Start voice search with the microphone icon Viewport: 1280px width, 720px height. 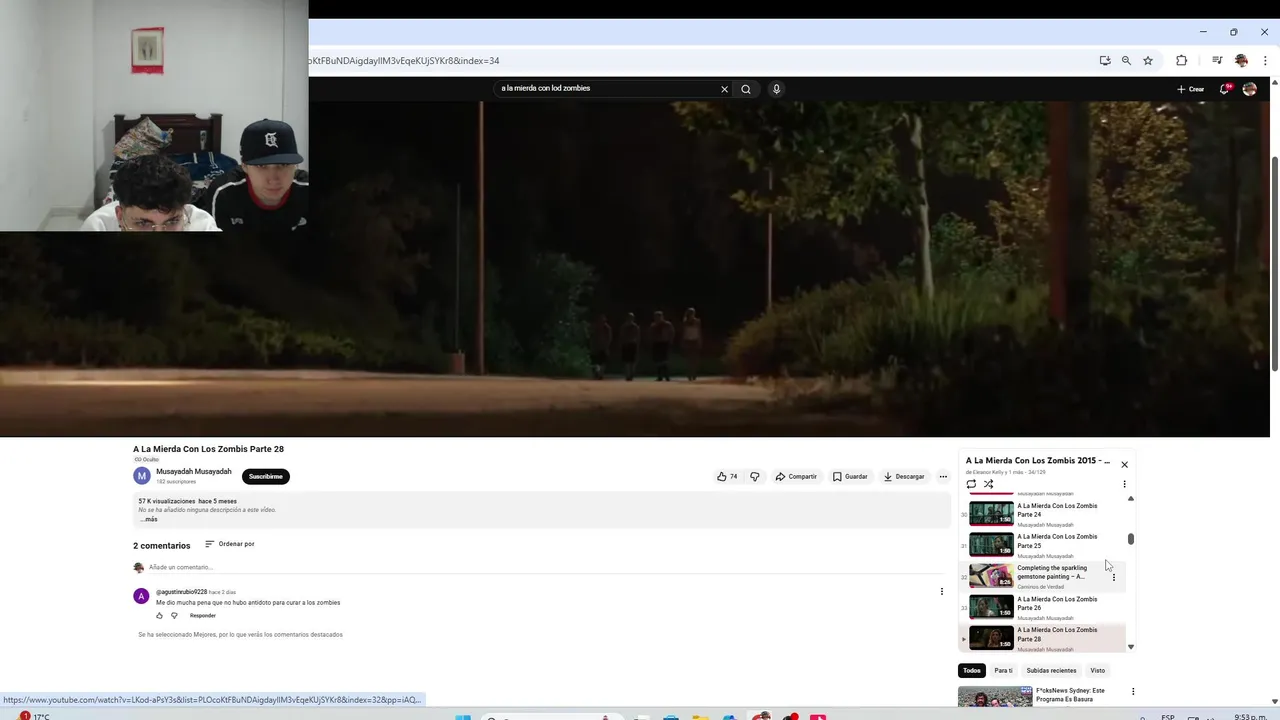pos(776,89)
